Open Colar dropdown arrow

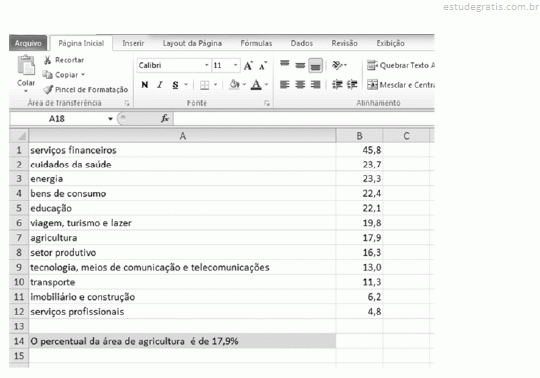point(26,92)
